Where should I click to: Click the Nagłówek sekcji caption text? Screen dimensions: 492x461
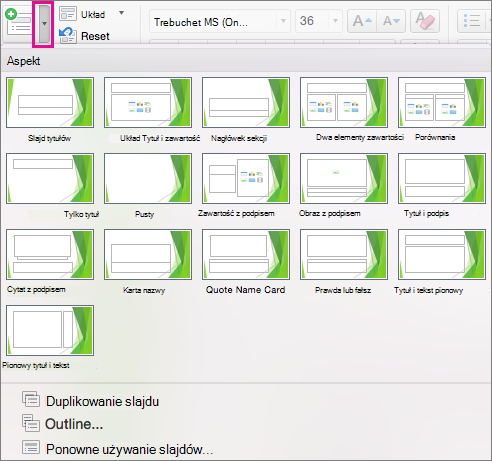[239, 138]
